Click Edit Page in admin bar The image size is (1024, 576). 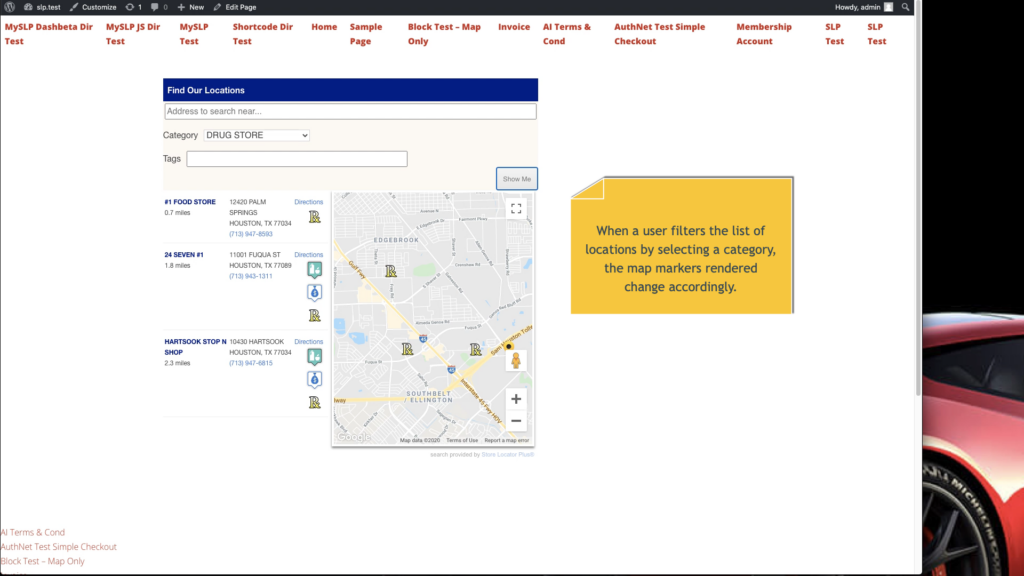point(234,7)
